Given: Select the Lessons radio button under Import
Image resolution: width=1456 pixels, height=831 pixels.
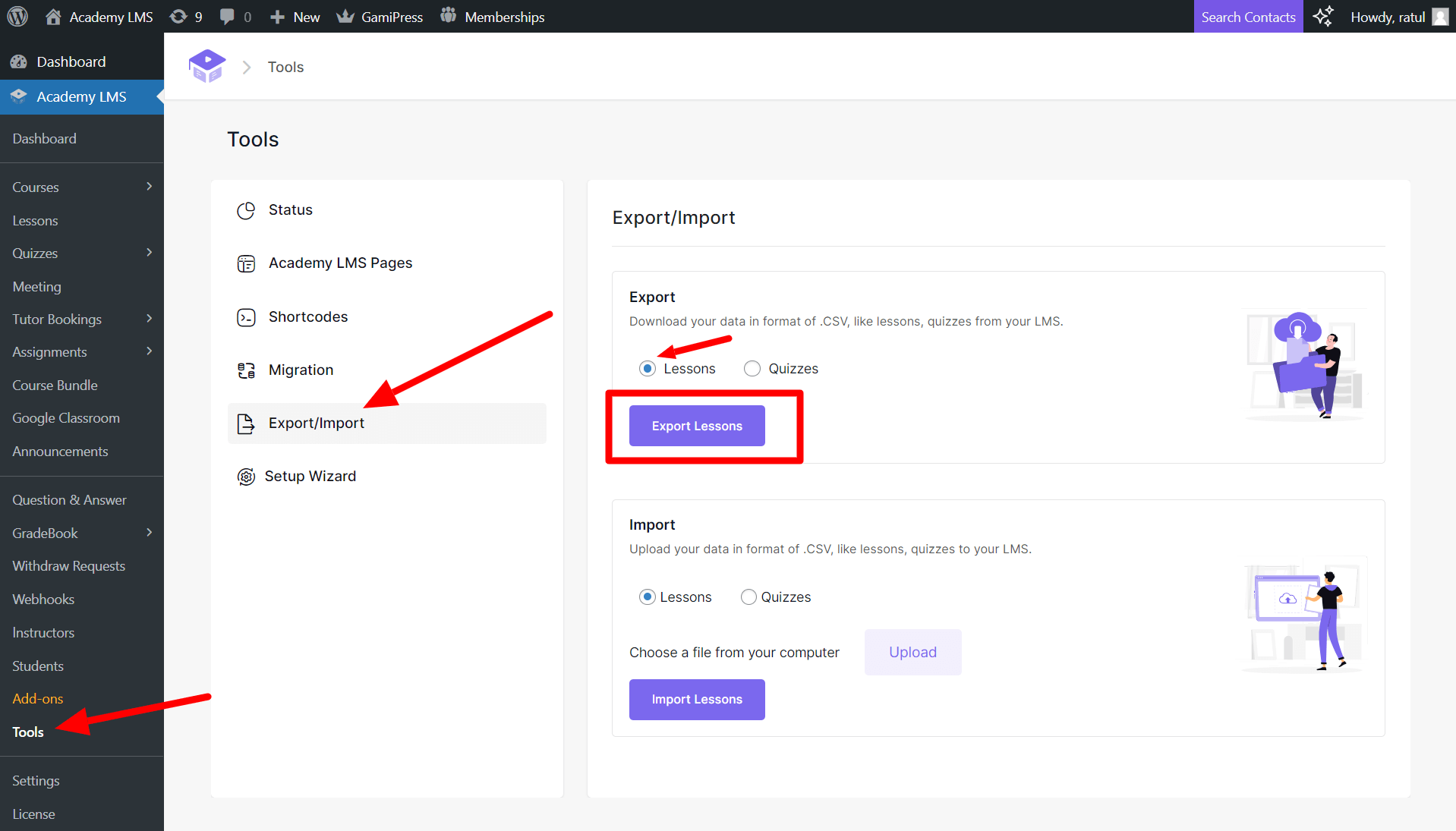Looking at the screenshot, I should pyautogui.click(x=647, y=596).
